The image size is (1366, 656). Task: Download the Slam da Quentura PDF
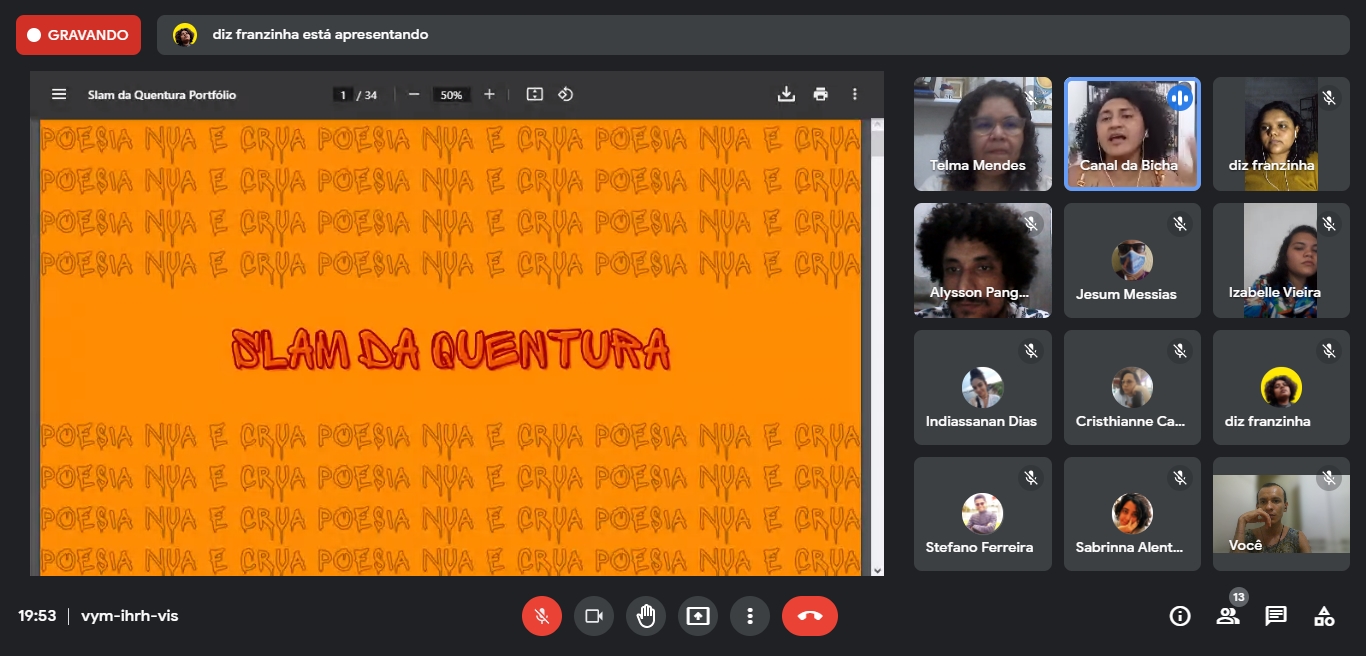click(x=786, y=94)
